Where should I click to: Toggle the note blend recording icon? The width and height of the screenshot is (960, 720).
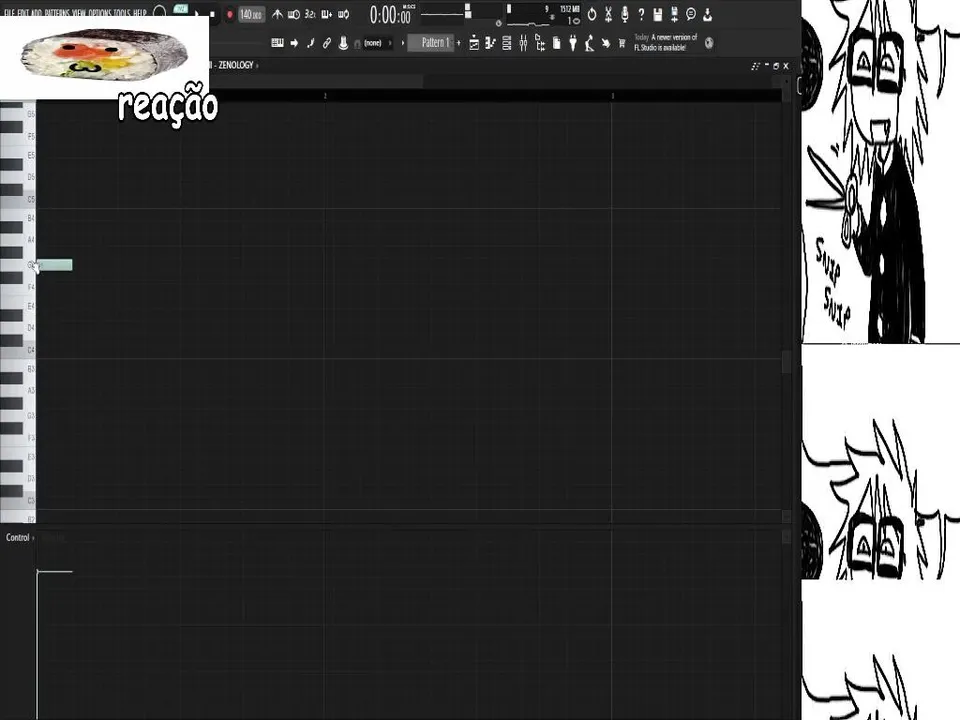point(310,43)
